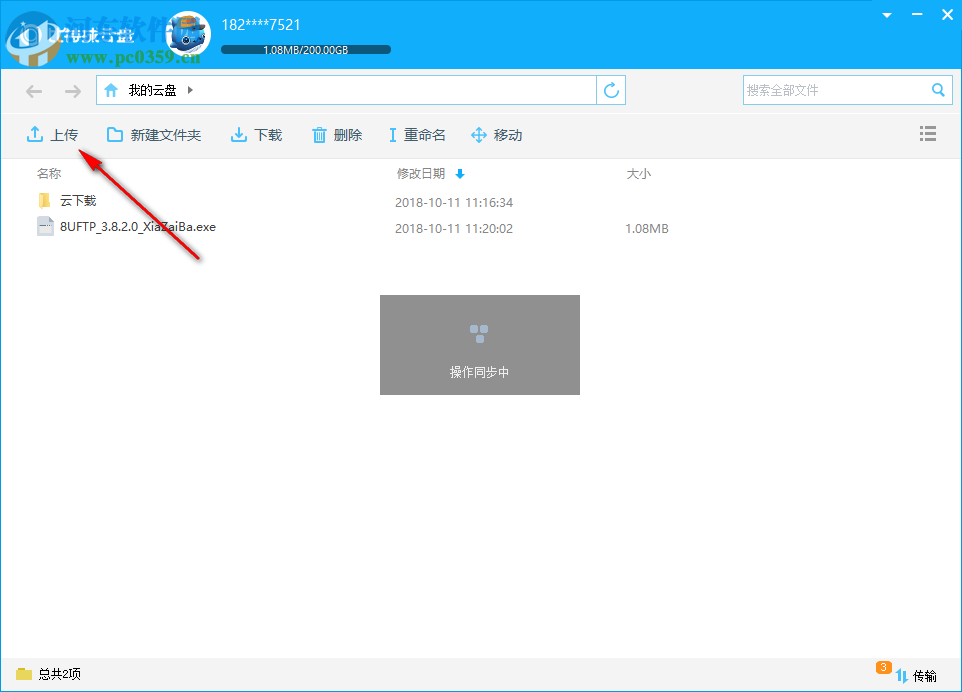Close the cloud disk window
Viewport: 962px width, 692px height.
click(x=947, y=15)
